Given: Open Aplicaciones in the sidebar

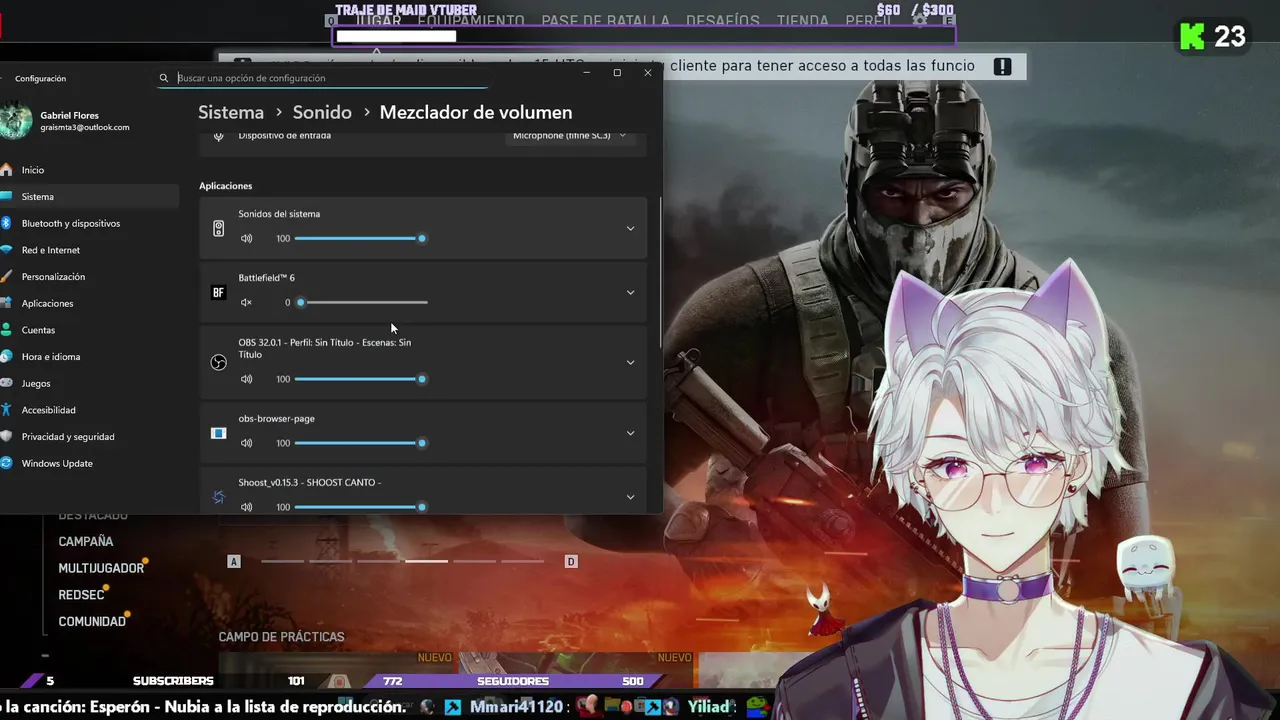Looking at the screenshot, I should [x=89, y=303].
